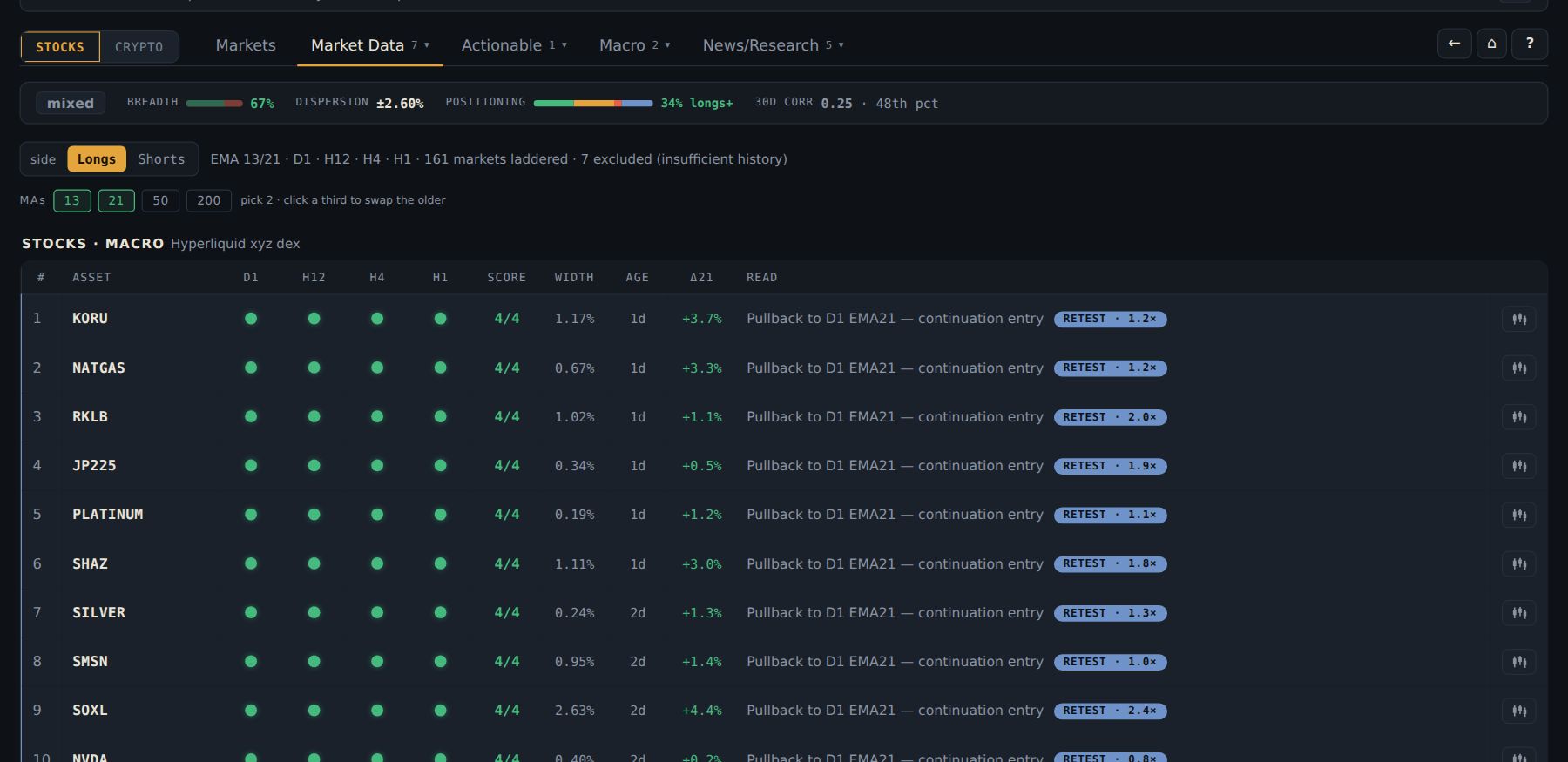This screenshot has width=1568, height=762.
Task: Open chart icon for SILVER row
Action: tap(1518, 613)
